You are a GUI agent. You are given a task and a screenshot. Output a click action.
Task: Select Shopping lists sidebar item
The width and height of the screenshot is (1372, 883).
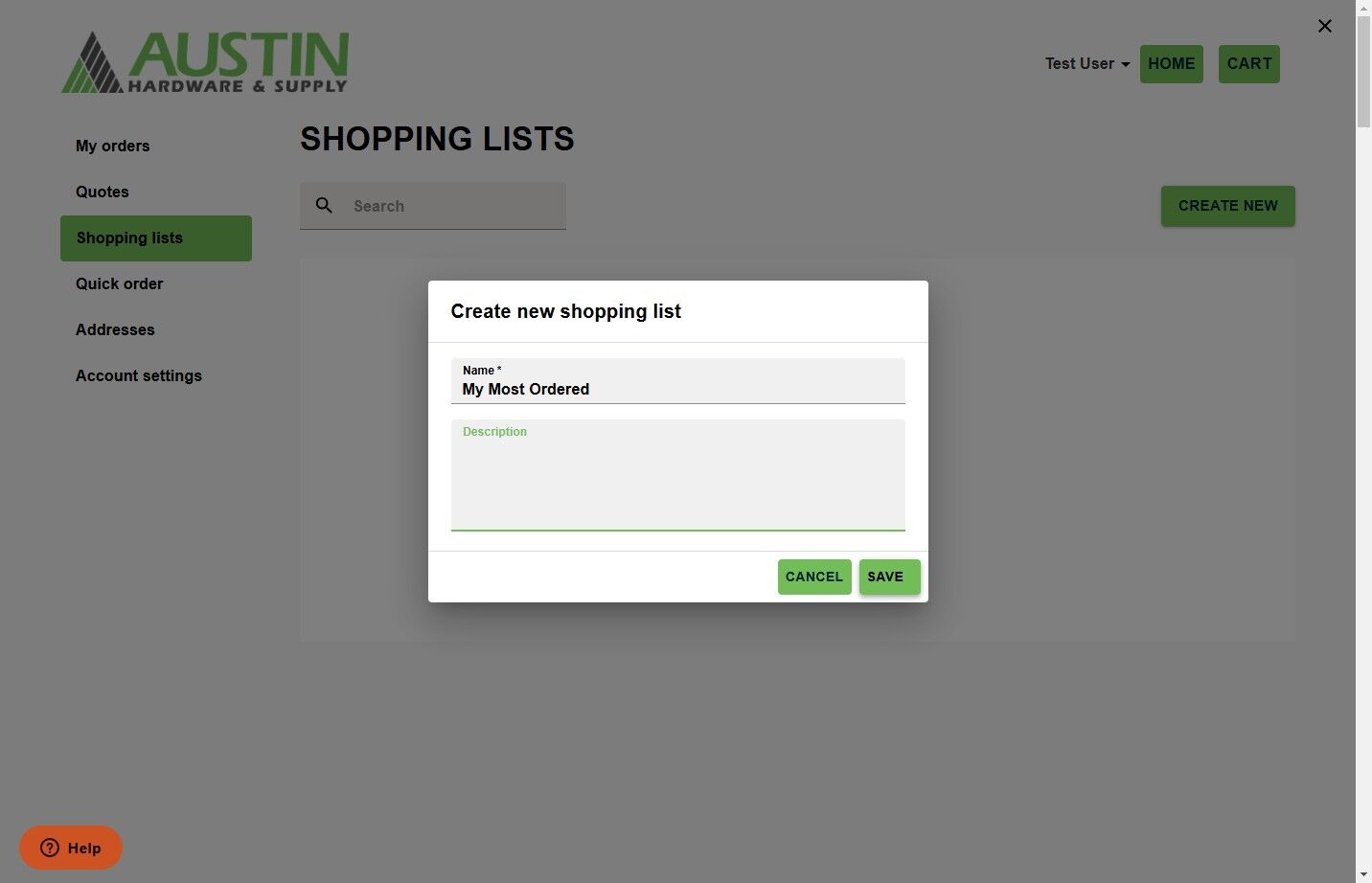pyautogui.click(x=156, y=238)
